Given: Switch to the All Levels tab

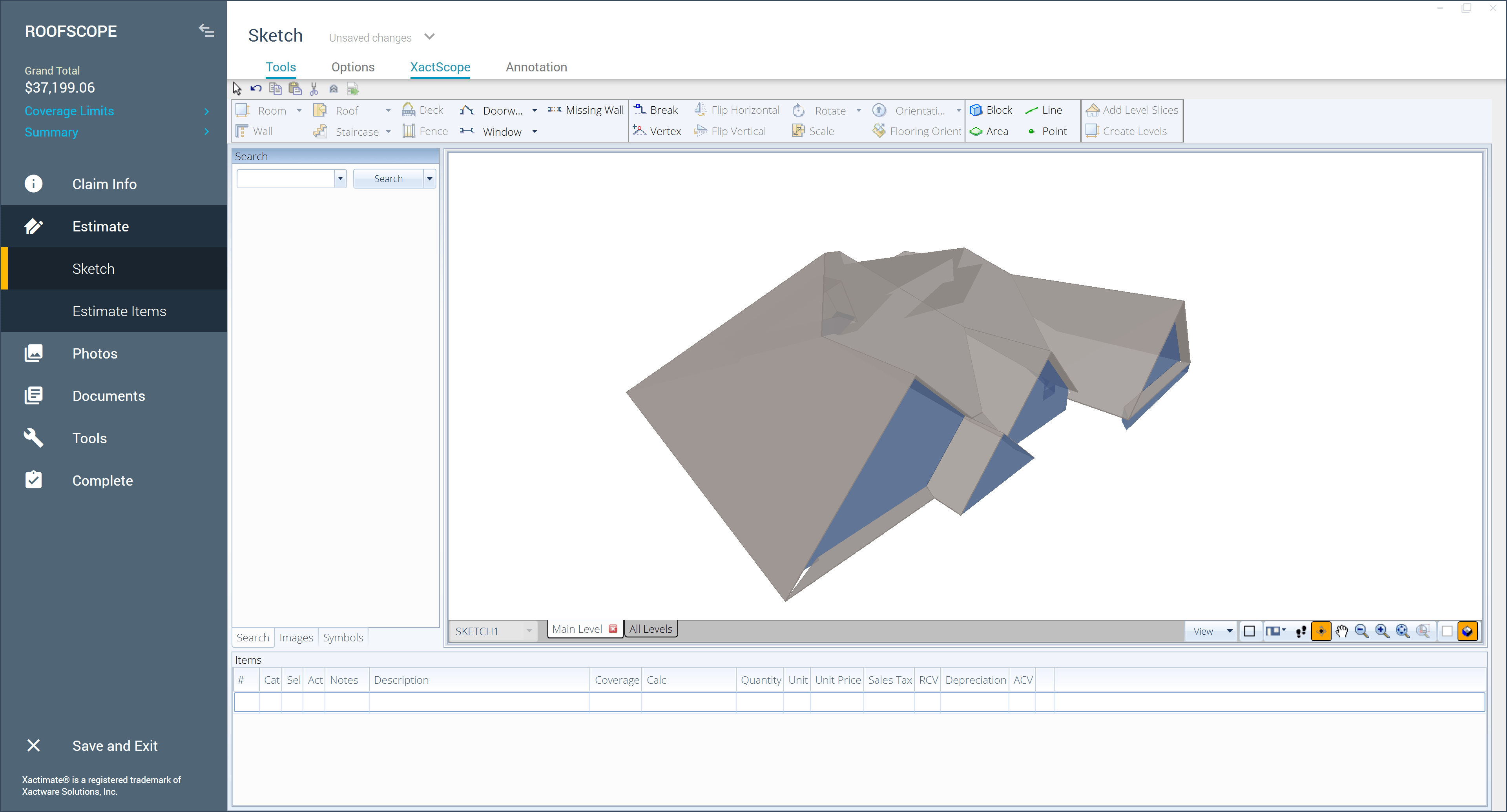Looking at the screenshot, I should click(651, 629).
